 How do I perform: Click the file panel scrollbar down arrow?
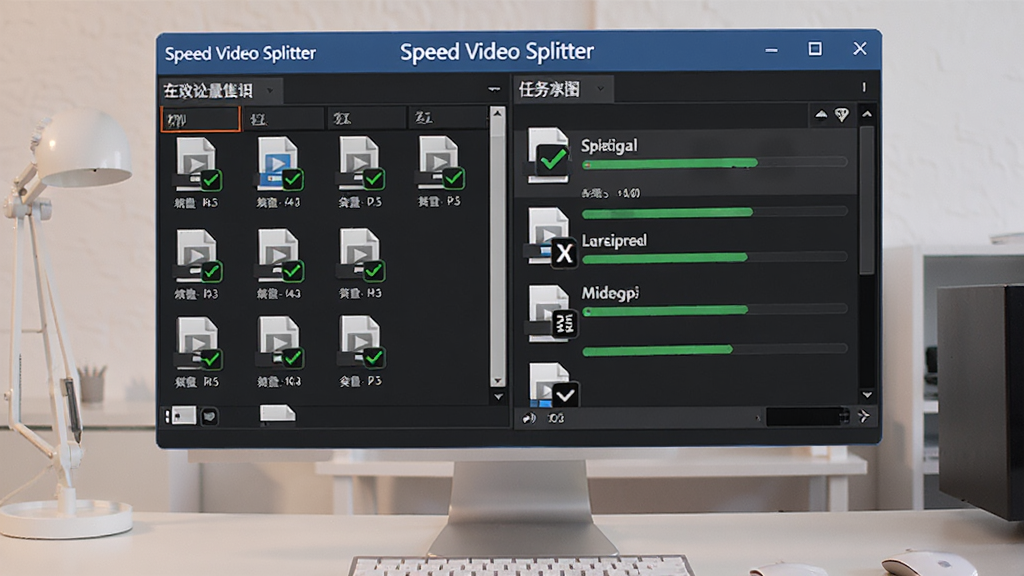point(498,381)
